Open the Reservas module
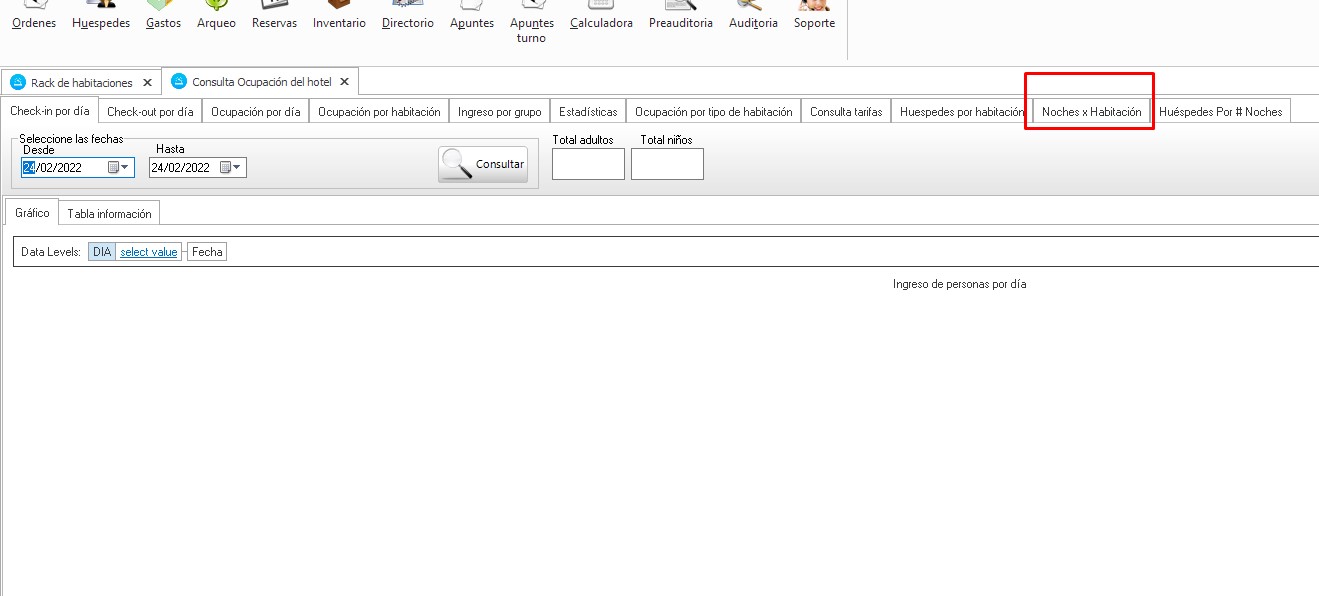The width and height of the screenshot is (1319, 596). (x=274, y=15)
